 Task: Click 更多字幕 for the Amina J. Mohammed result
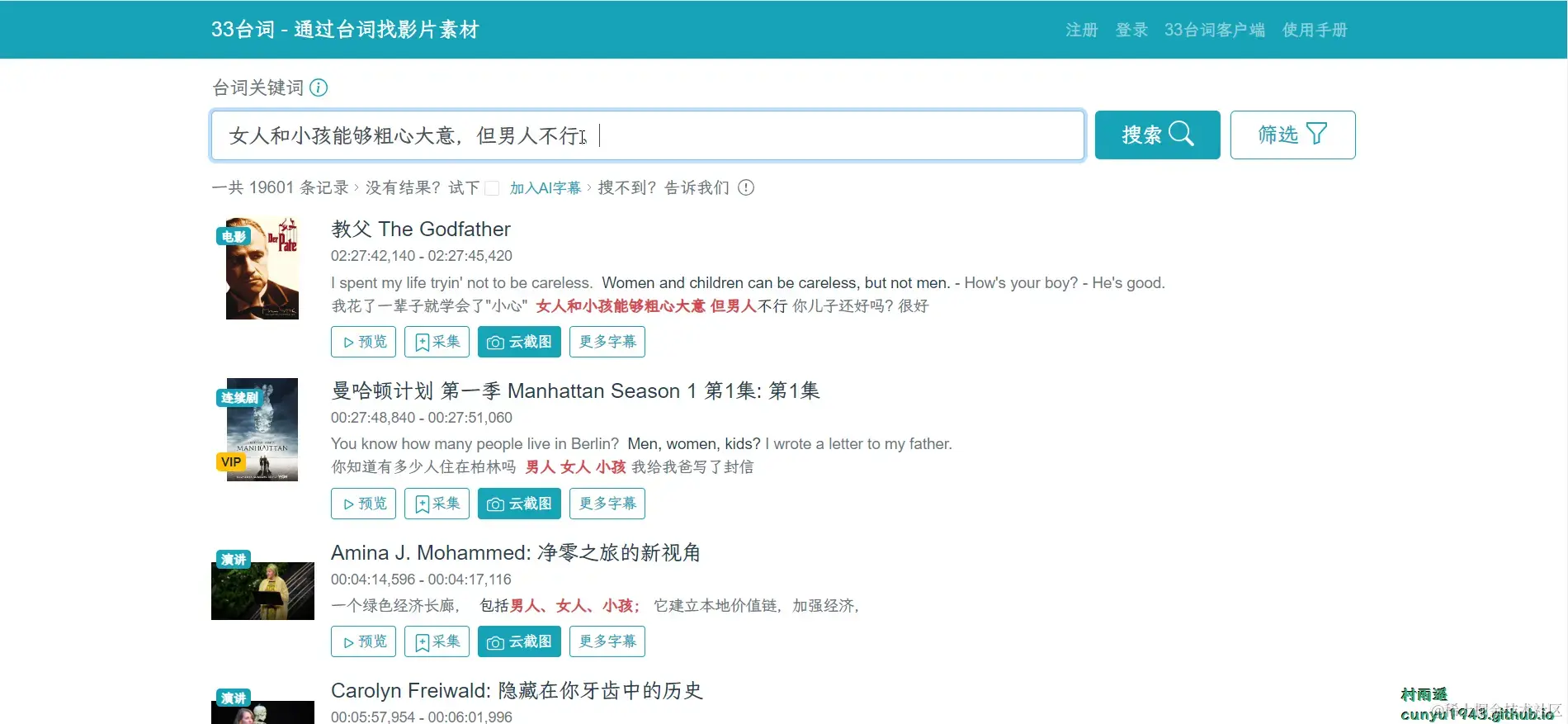tap(607, 641)
